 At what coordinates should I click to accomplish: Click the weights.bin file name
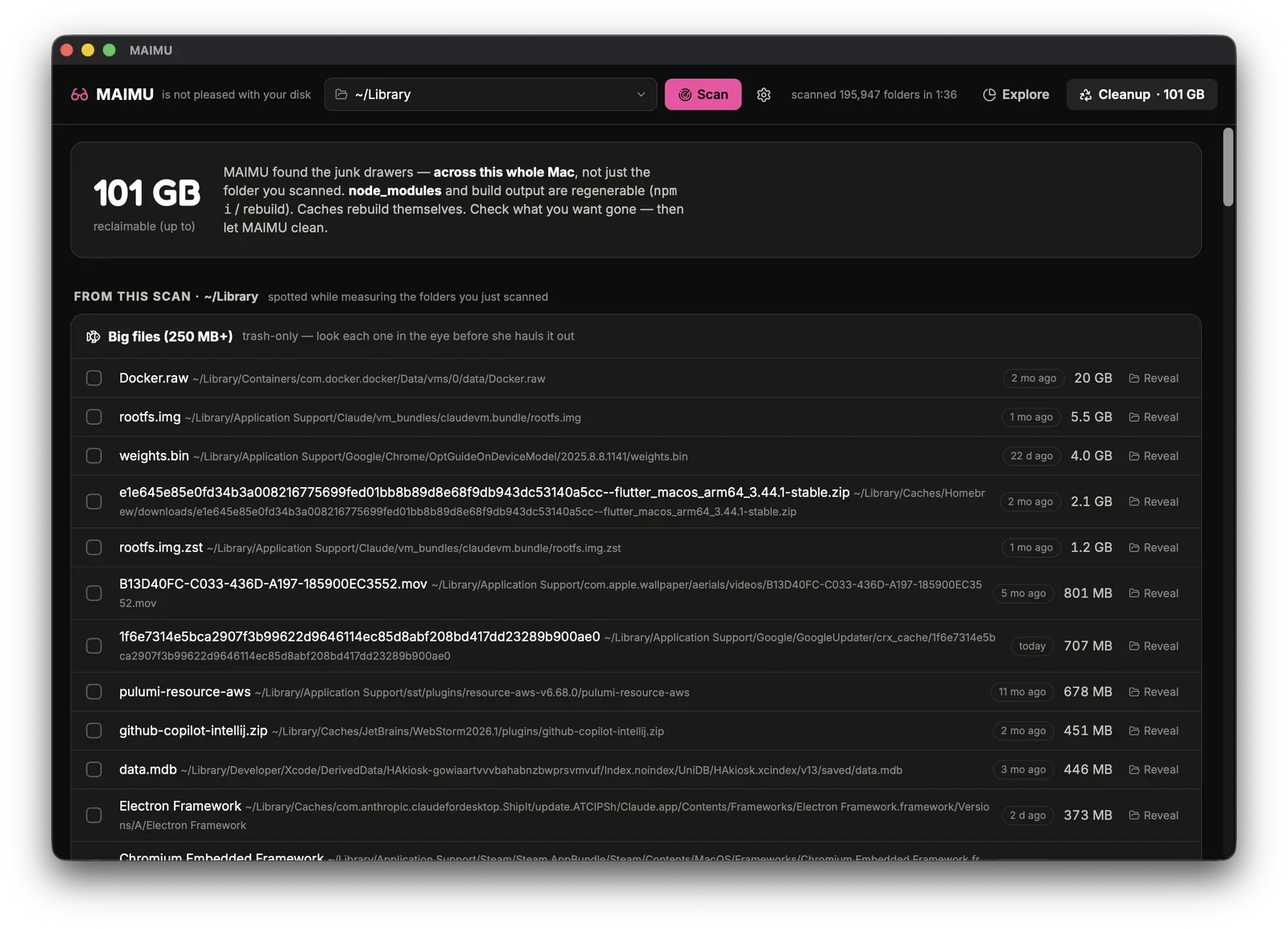tap(154, 456)
